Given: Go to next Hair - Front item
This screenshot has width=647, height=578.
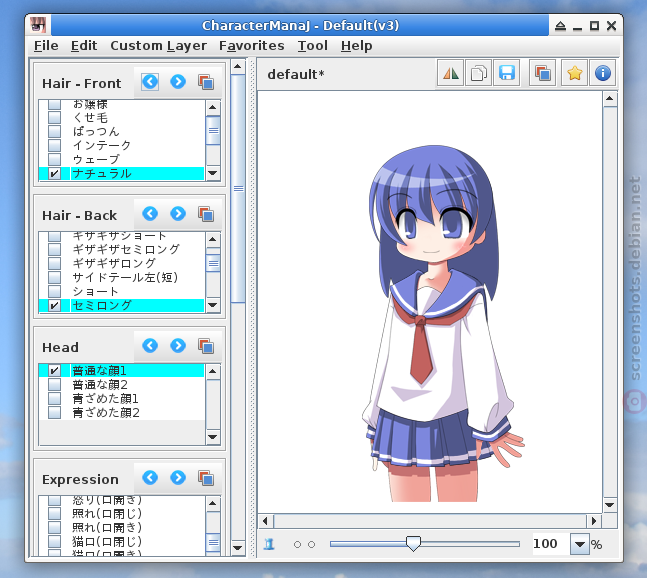Looking at the screenshot, I should click(x=178, y=82).
